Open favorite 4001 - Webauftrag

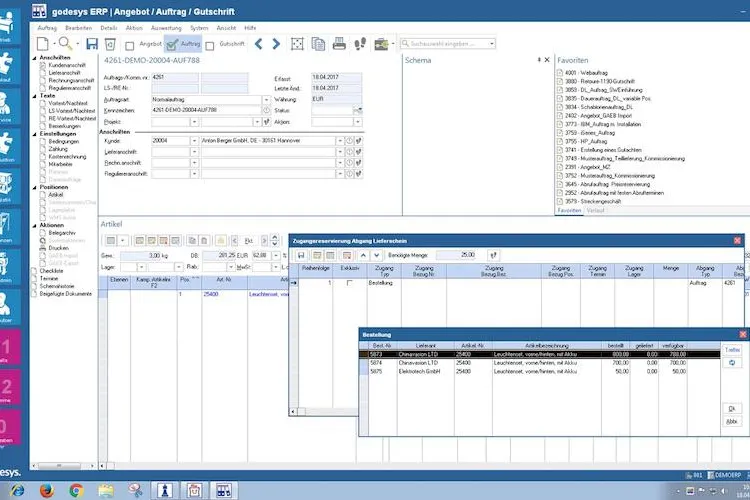586,73
